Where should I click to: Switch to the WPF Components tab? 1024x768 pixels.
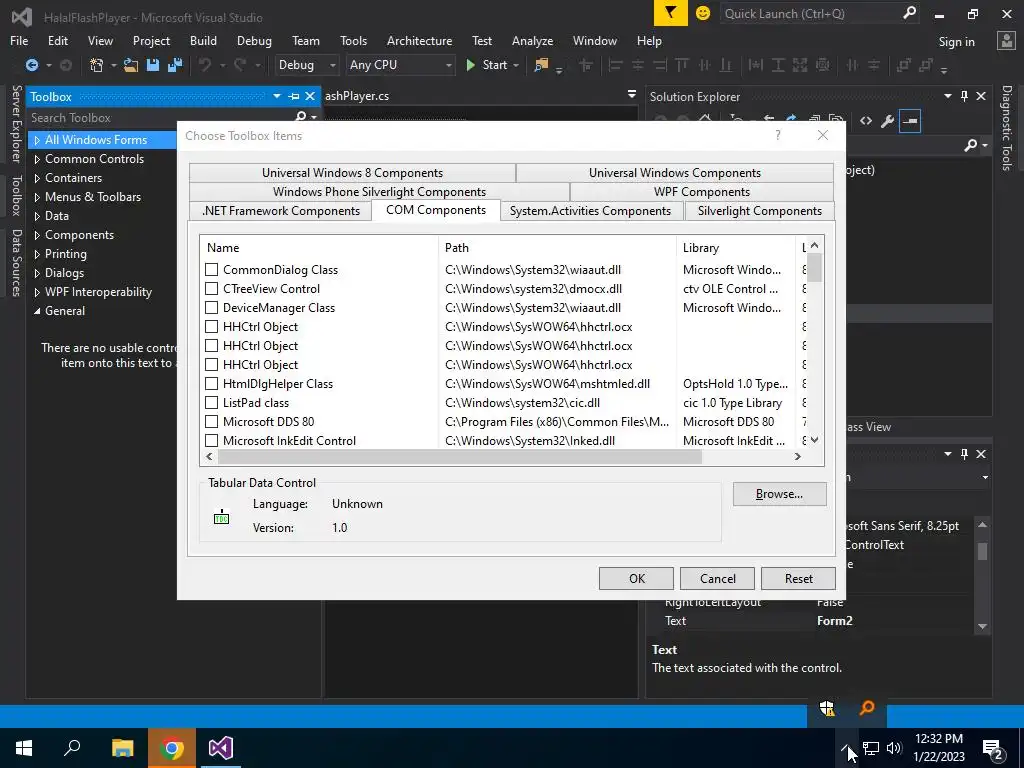pyautogui.click(x=701, y=191)
